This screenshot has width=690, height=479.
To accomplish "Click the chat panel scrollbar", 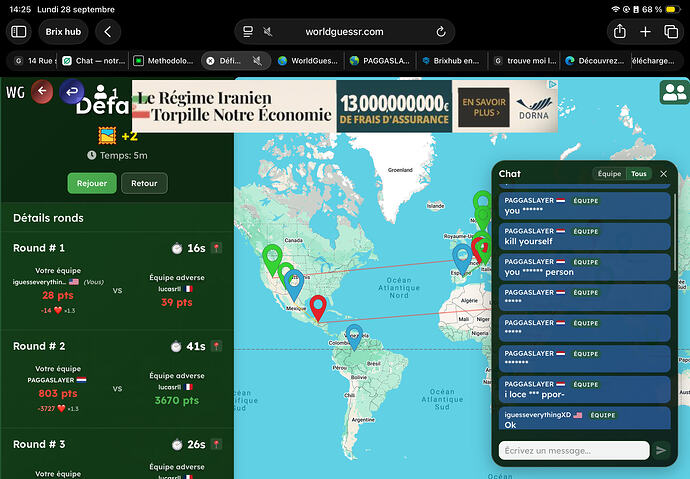I will [x=674, y=232].
